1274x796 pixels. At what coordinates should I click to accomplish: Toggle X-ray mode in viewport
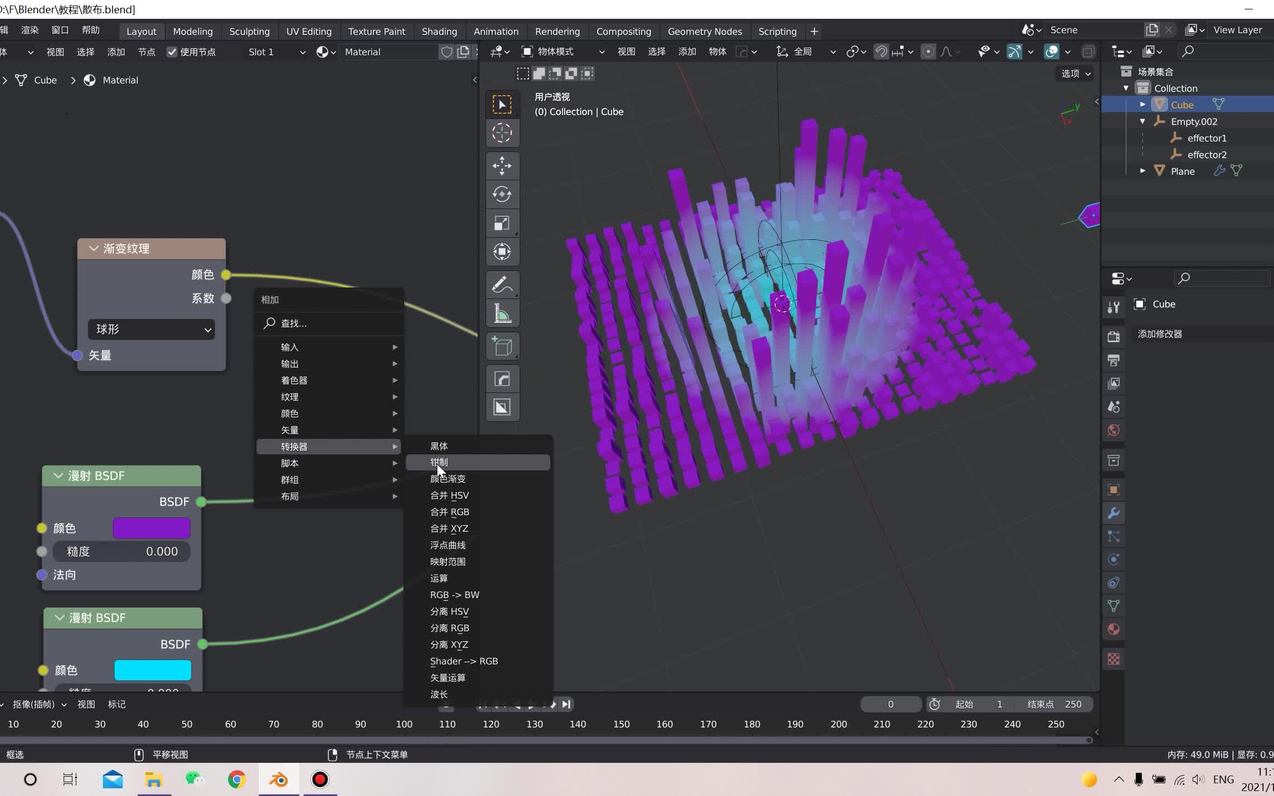1088,51
